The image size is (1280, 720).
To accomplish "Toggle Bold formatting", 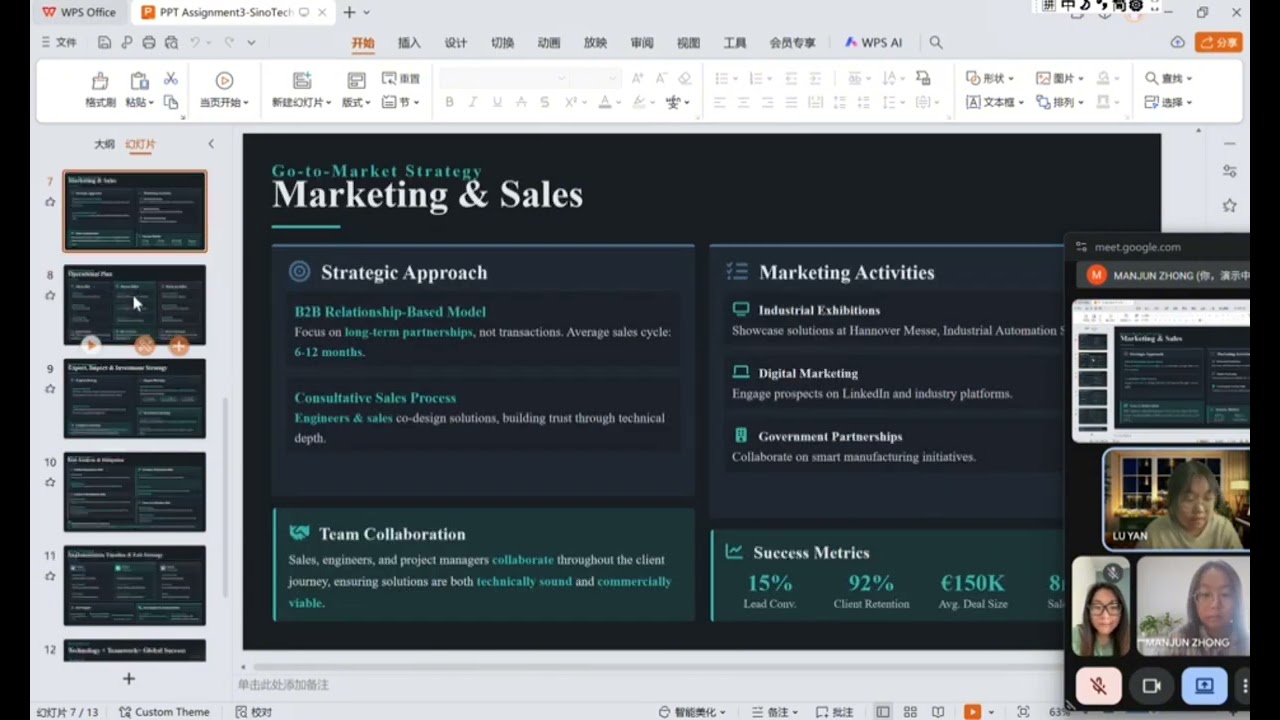I will pos(449,102).
